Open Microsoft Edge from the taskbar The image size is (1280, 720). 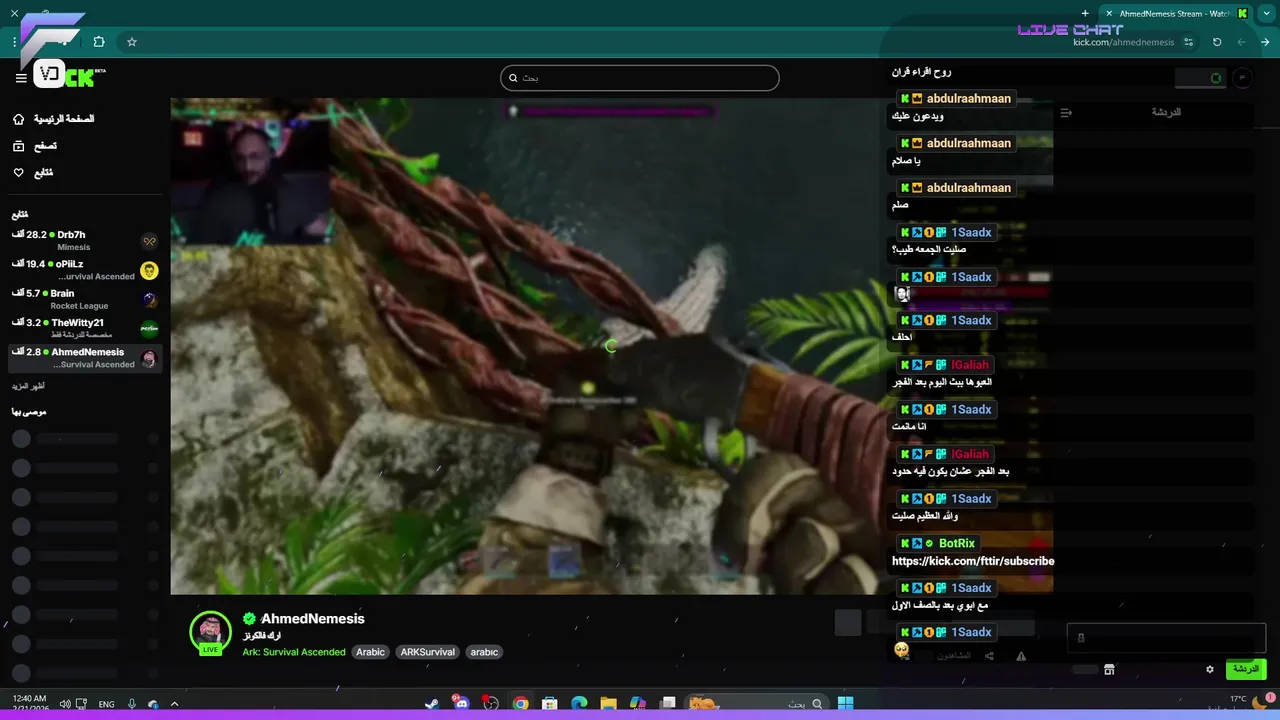[x=579, y=704]
